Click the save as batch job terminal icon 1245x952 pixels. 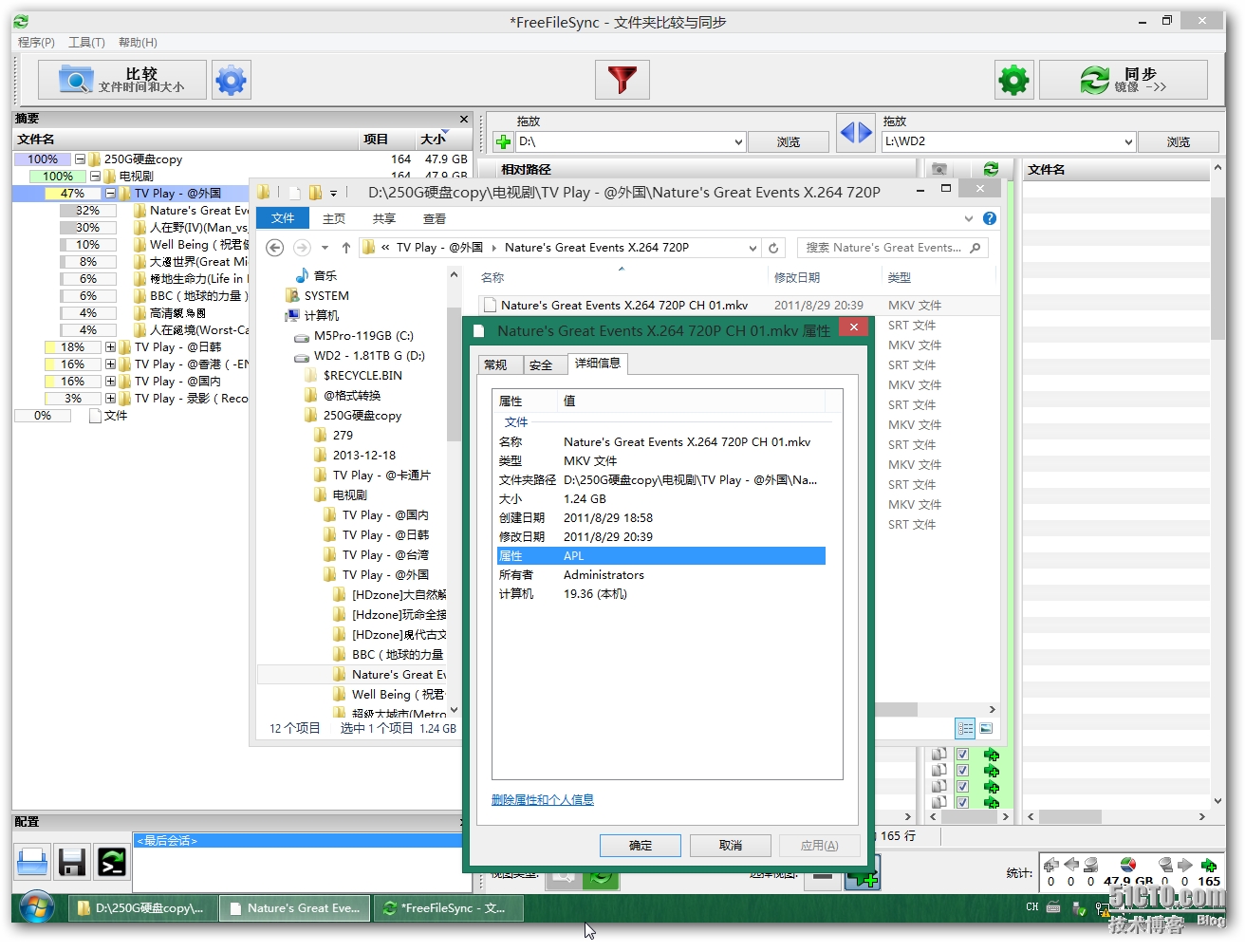click(112, 862)
